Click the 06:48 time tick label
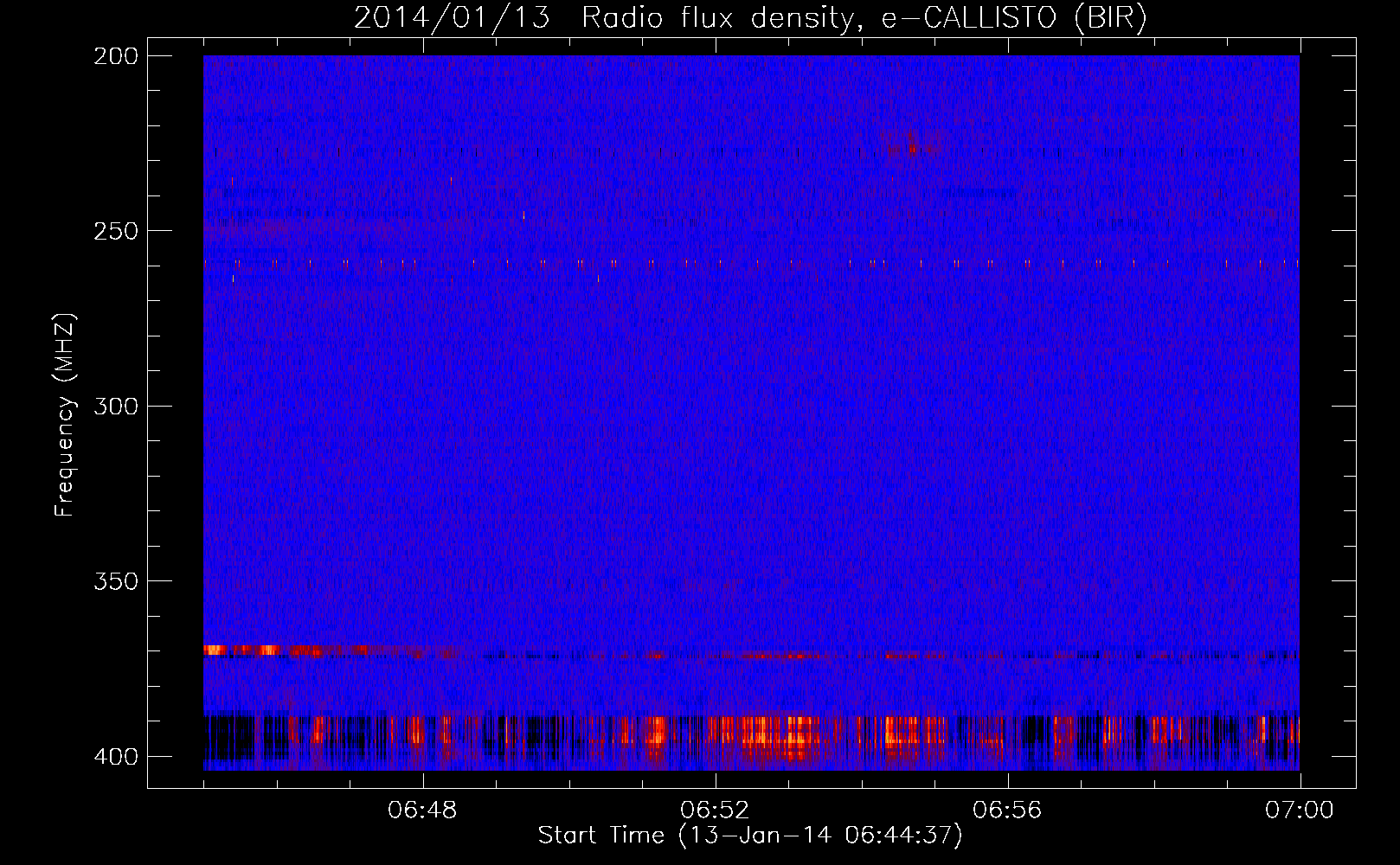 pos(422,811)
